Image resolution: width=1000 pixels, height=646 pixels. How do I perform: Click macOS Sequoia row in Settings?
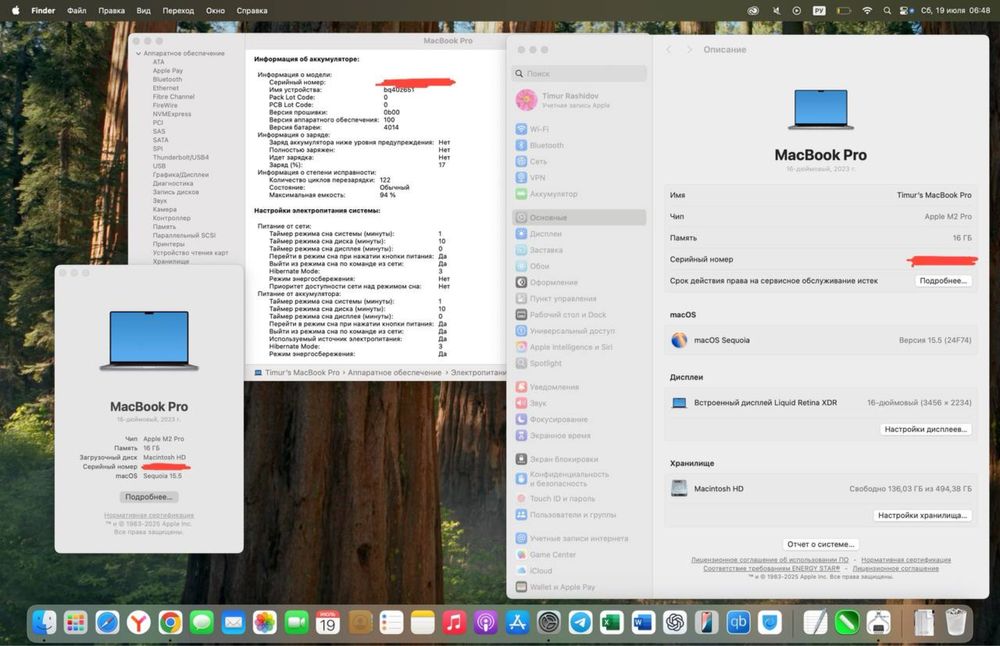[820, 340]
